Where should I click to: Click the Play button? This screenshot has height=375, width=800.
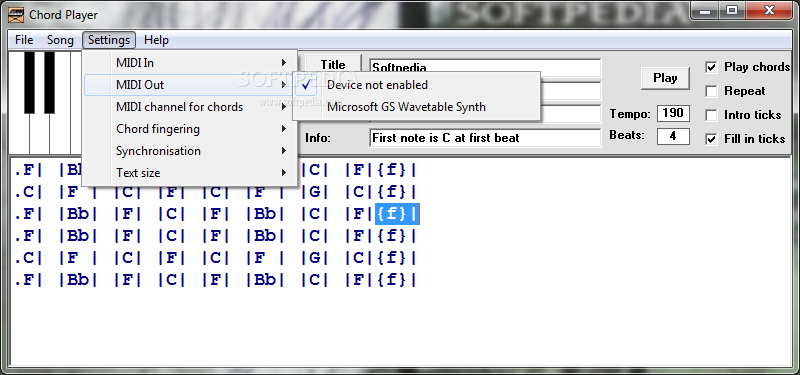coord(665,78)
